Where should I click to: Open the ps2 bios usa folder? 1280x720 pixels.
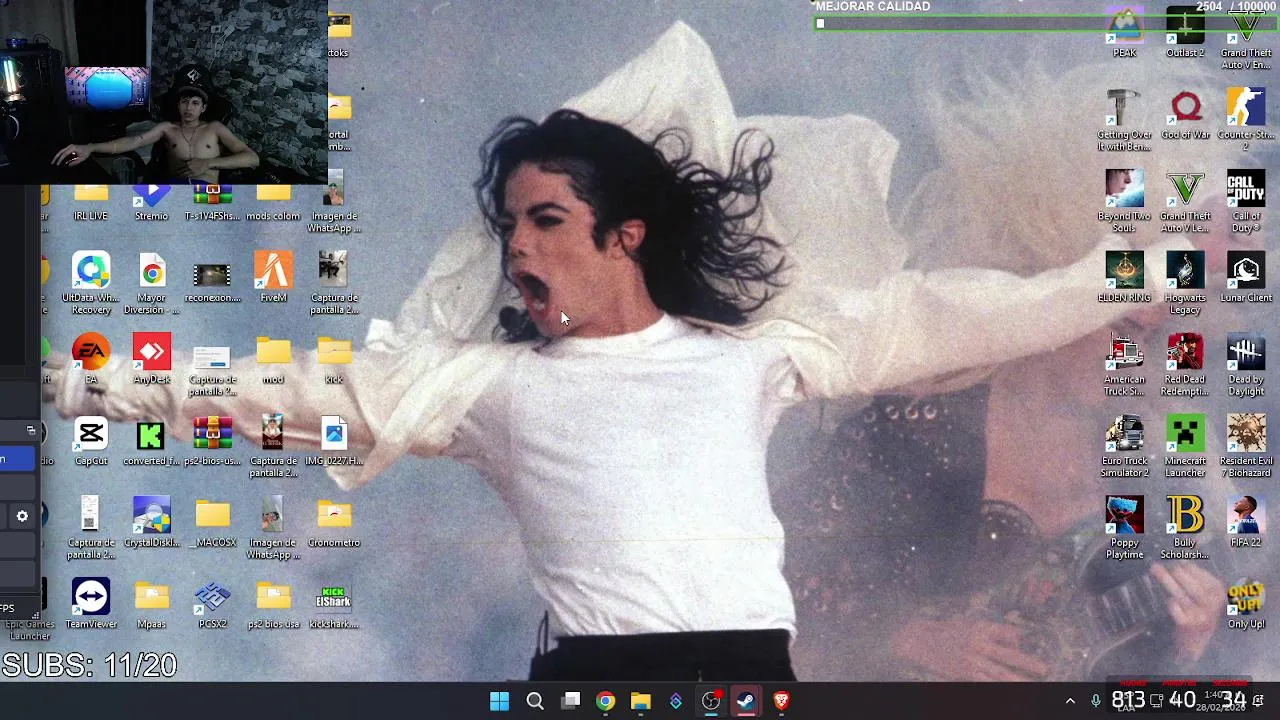273,603
